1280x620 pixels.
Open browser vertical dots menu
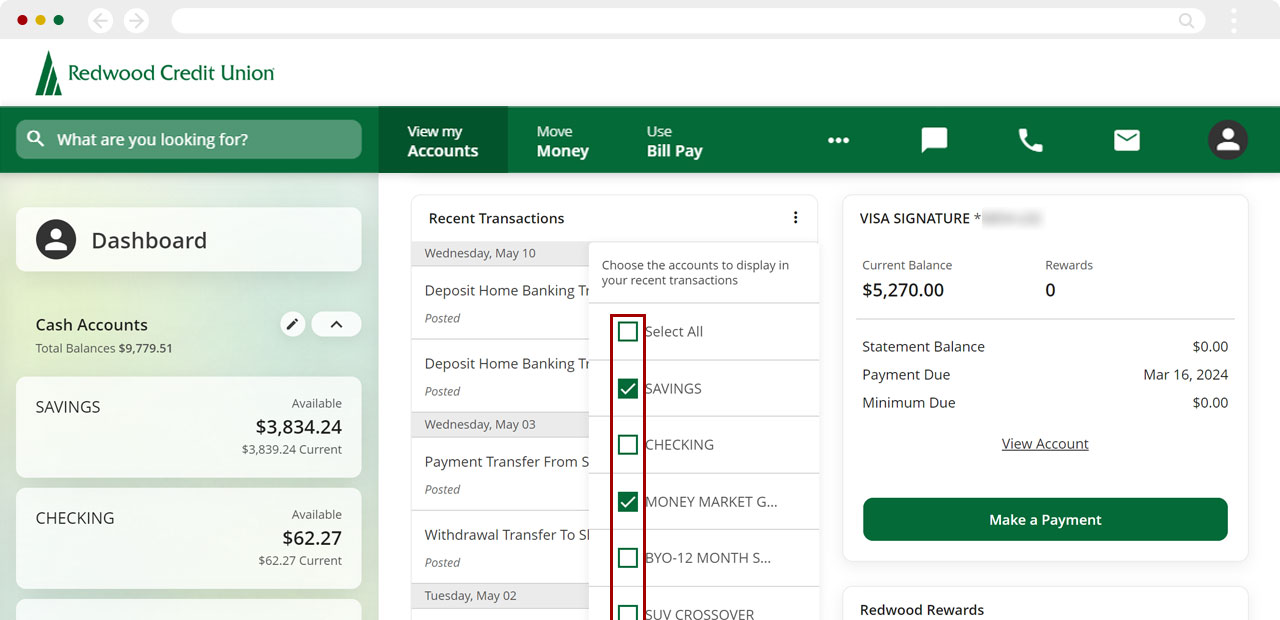click(1234, 20)
